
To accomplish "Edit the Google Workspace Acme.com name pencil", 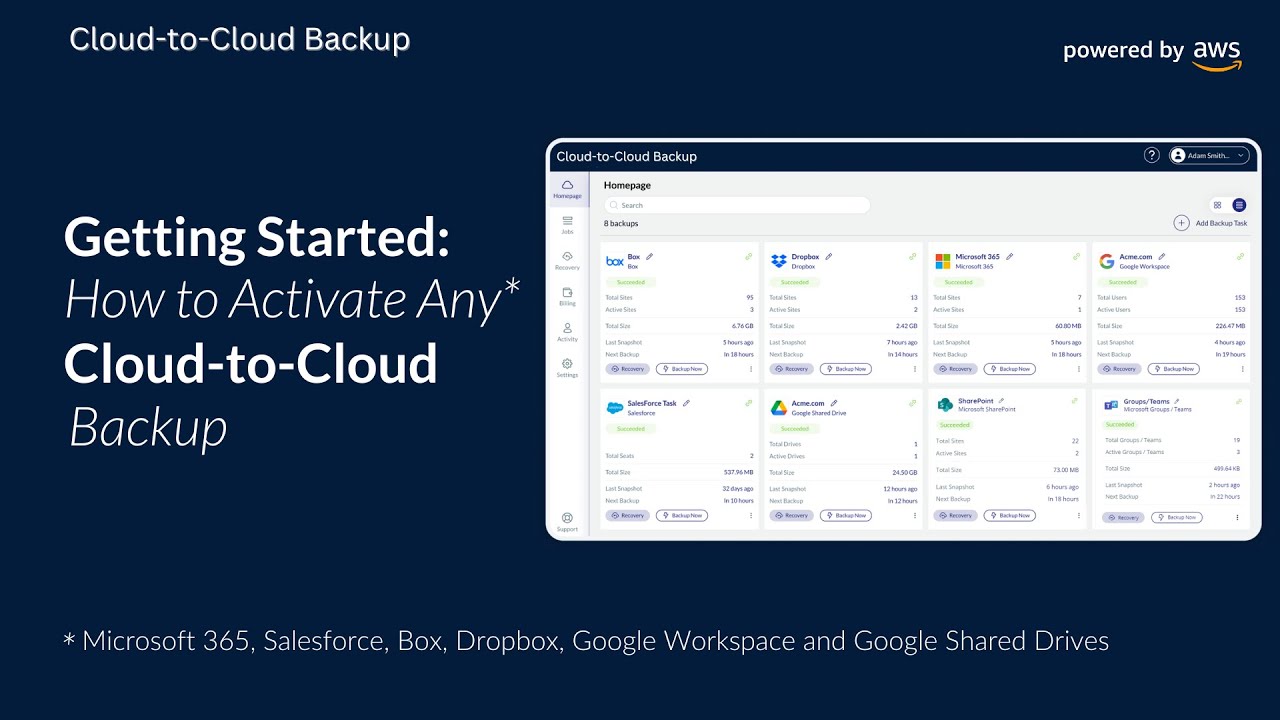I will pos(1162,257).
